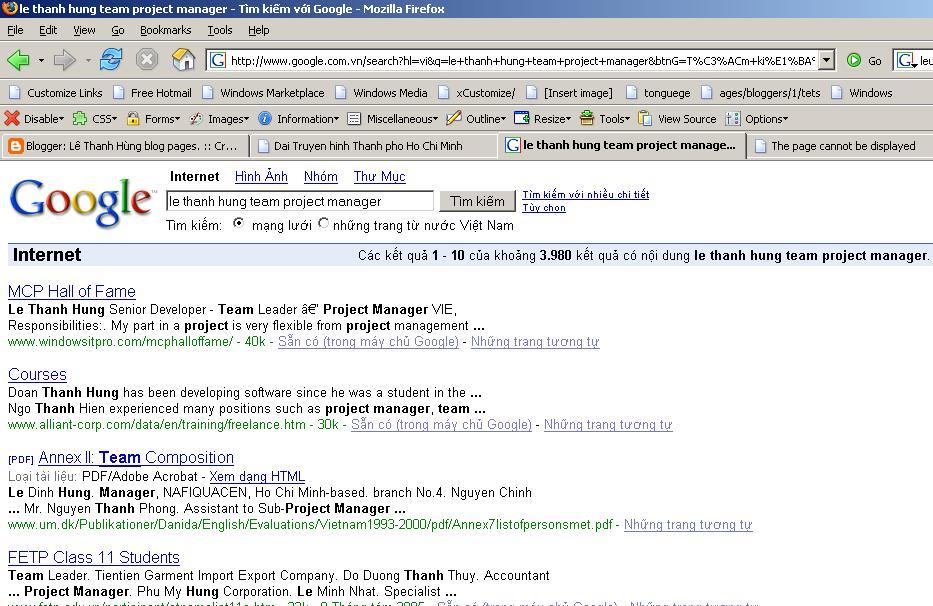Click the Information blue icon
Image resolution: width=933 pixels, height=606 pixels.
click(265, 118)
